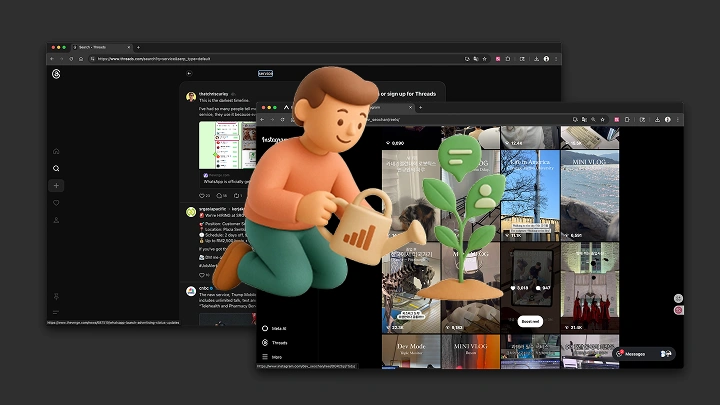Open the WhatsApp screenshot in first Threads post
Image resolution: width=720 pixels, height=405 pixels.
(227, 145)
